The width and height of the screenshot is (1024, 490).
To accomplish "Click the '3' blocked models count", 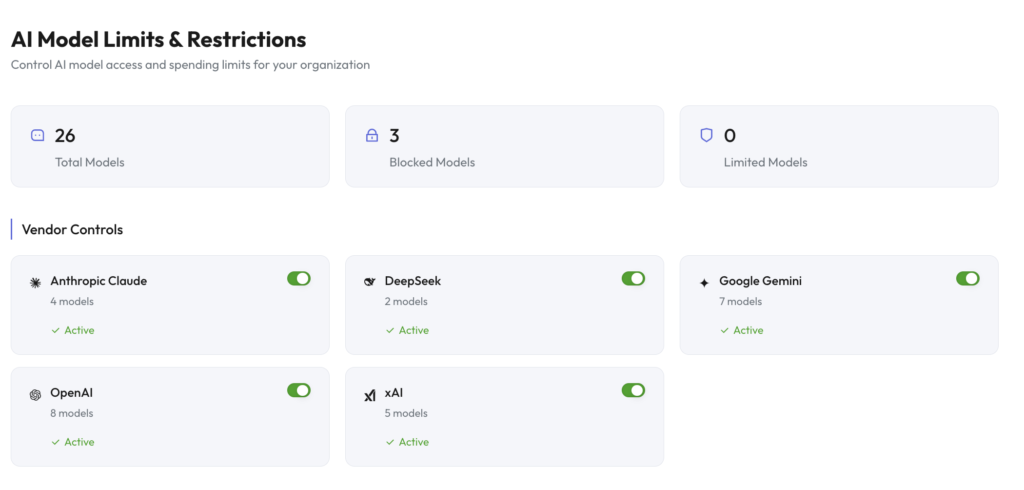I will coord(394,136).
